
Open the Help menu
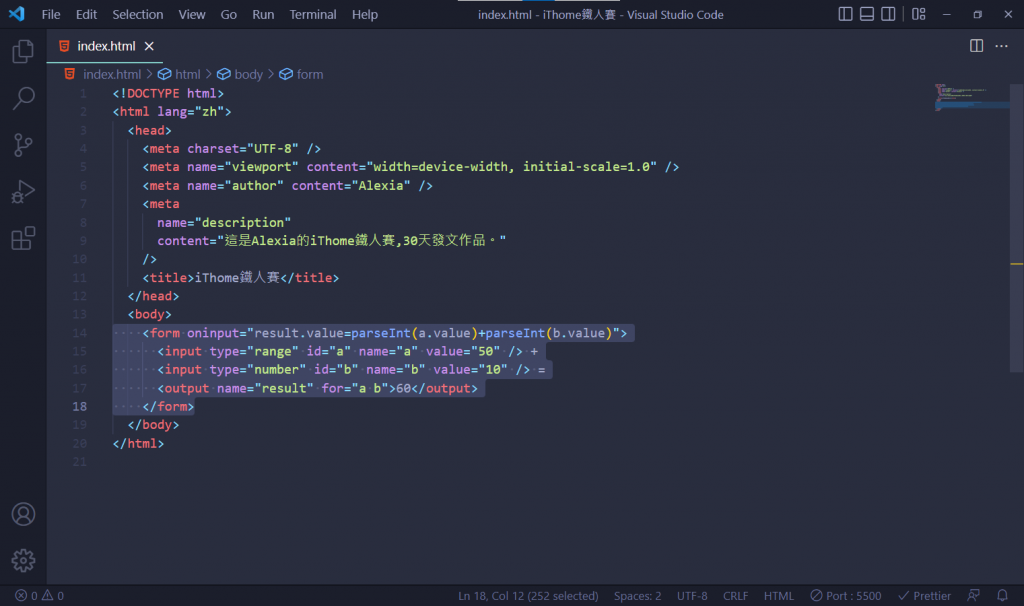(364, 14)
